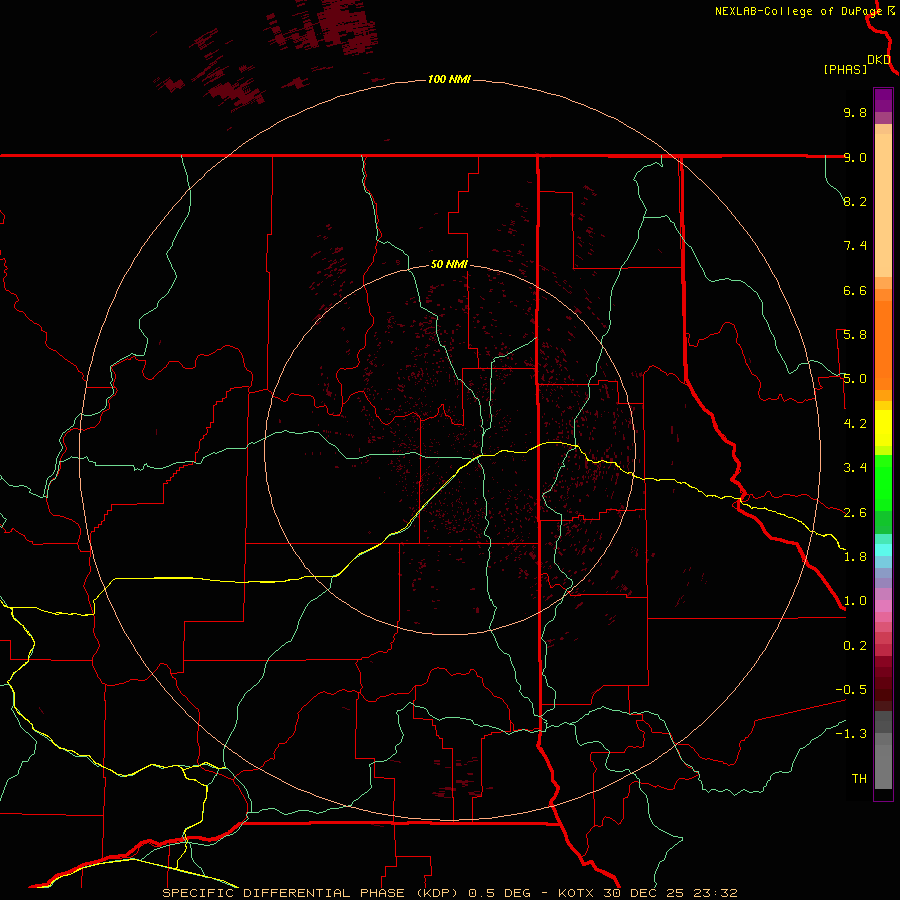Select the 4.2 scale value

(855, 424)
